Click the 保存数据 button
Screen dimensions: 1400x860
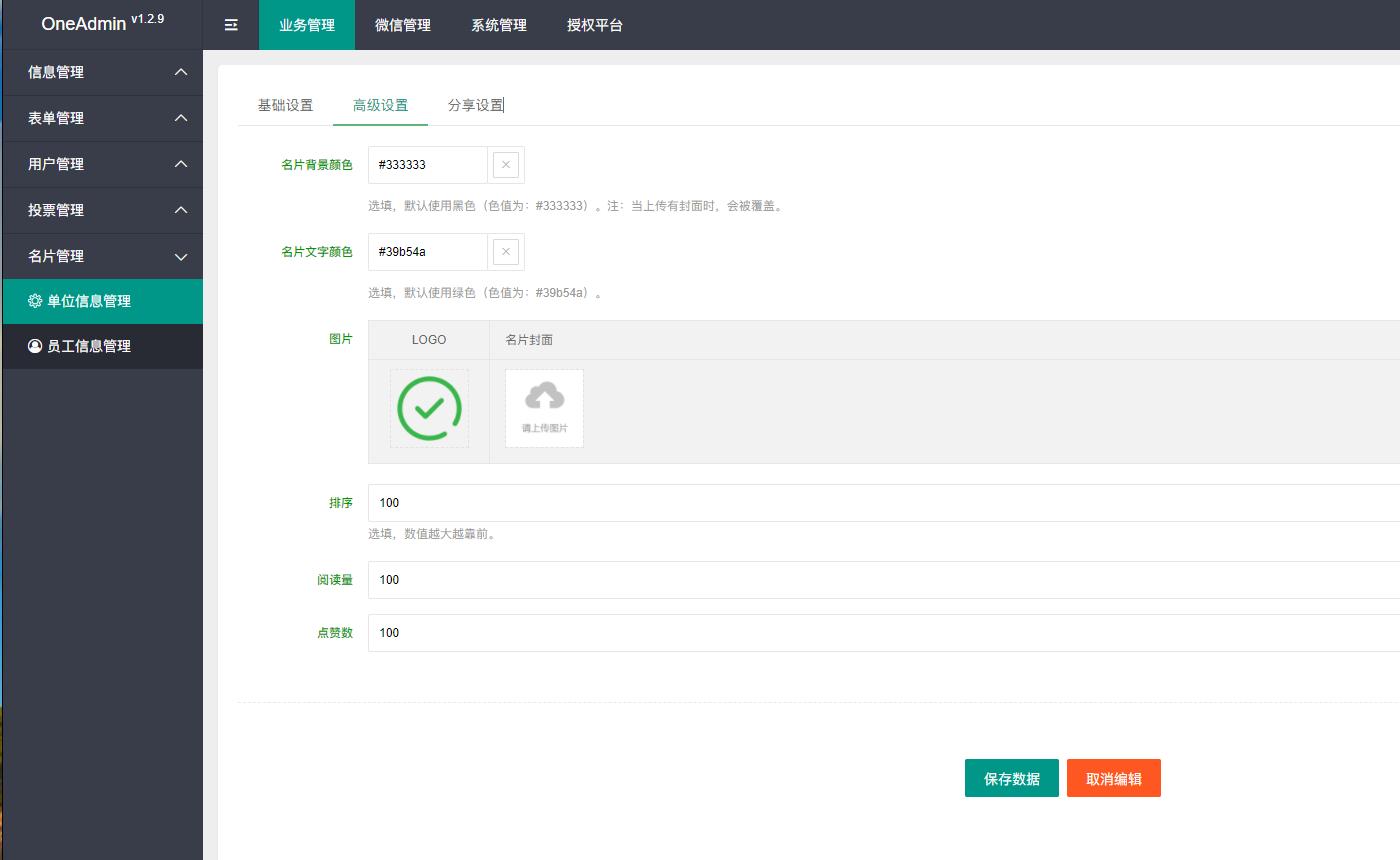(1011, 777)
